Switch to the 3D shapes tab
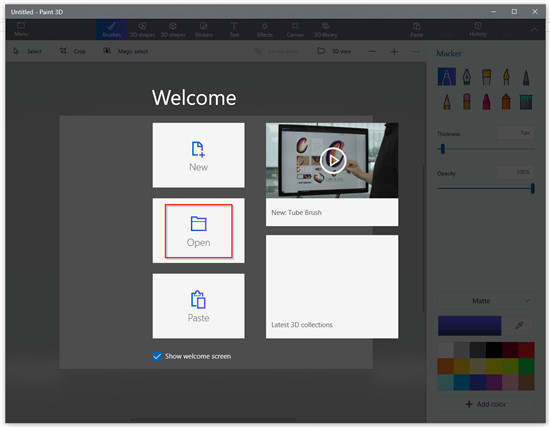The height and width of the screenshot is (427, 550). pos(173,29)
